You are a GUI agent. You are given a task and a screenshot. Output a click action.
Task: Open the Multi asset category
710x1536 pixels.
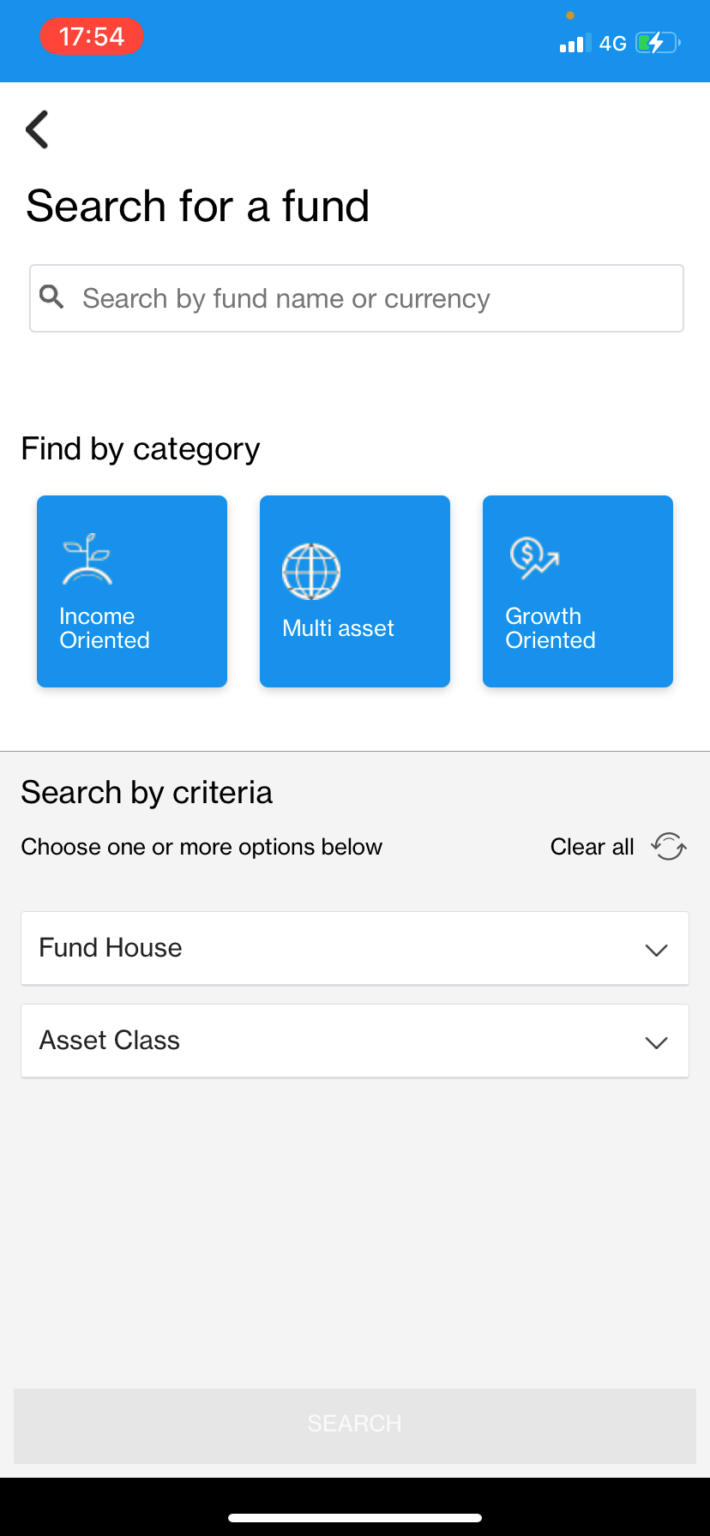(x=354, y=591)
